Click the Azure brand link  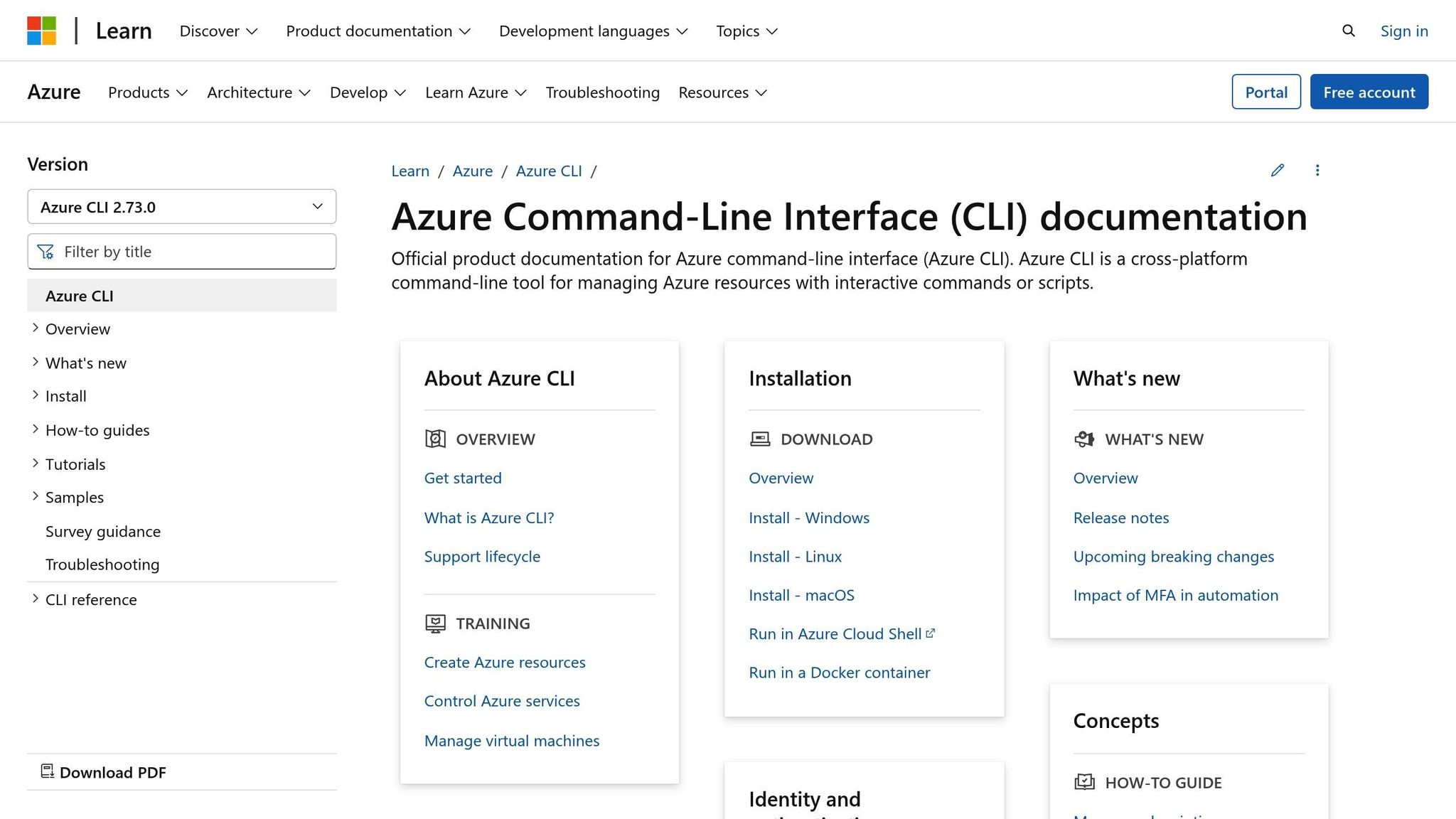54,92
